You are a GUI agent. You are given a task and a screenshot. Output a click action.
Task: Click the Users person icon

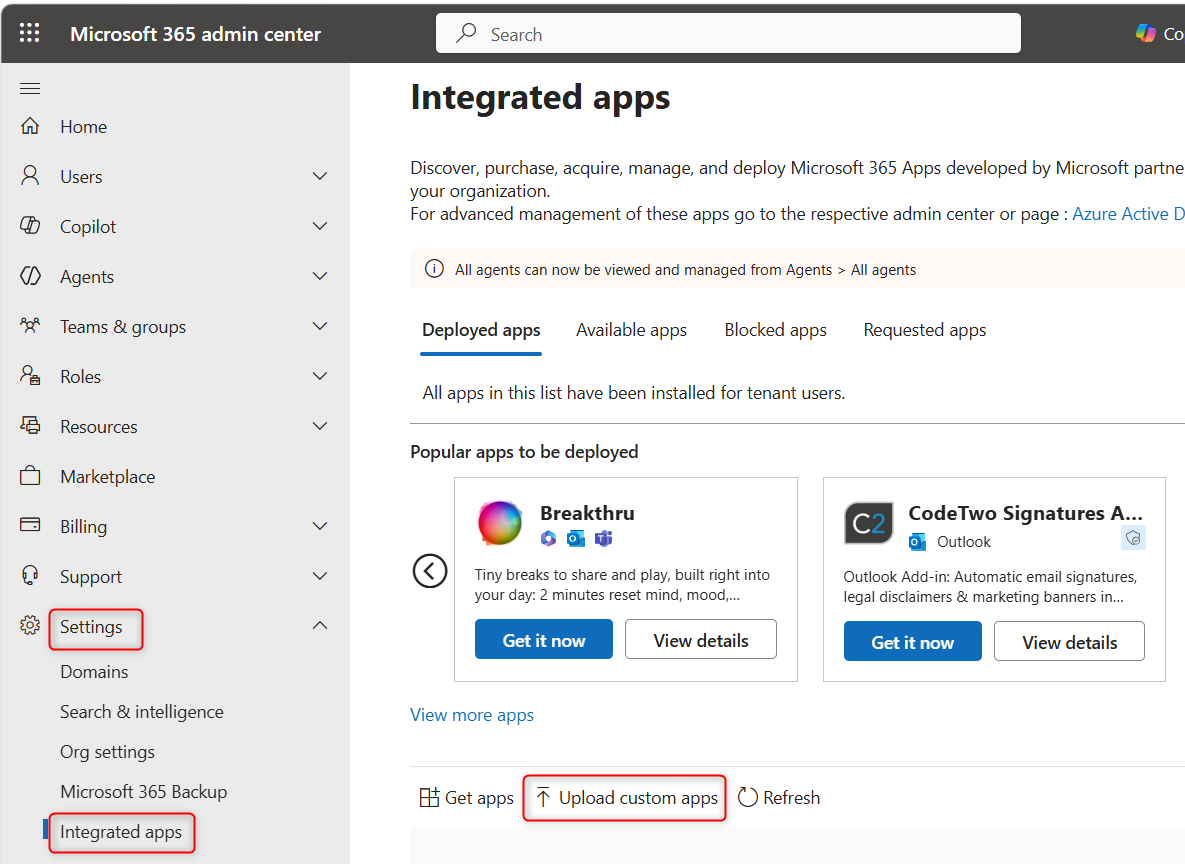(30, 175)
